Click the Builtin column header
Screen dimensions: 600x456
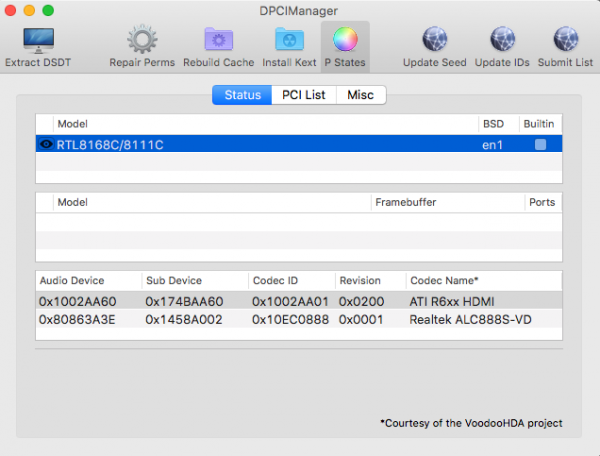(539, 124)
